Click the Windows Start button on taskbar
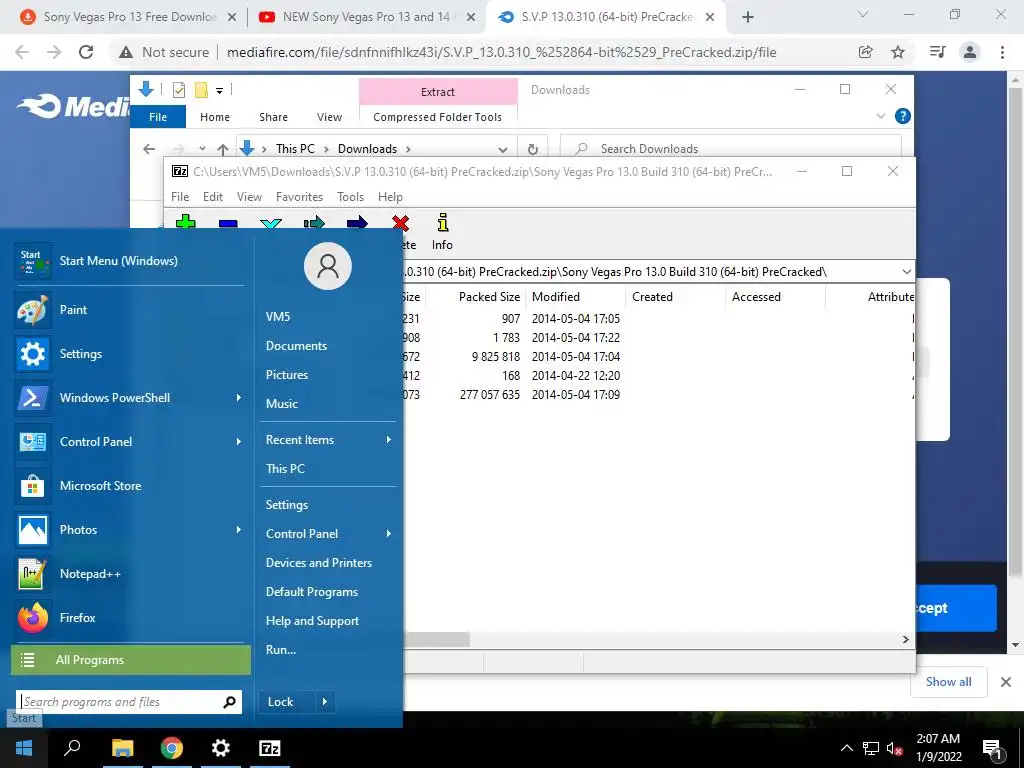This screenshot has width=1024, height=768. [24, 748]
